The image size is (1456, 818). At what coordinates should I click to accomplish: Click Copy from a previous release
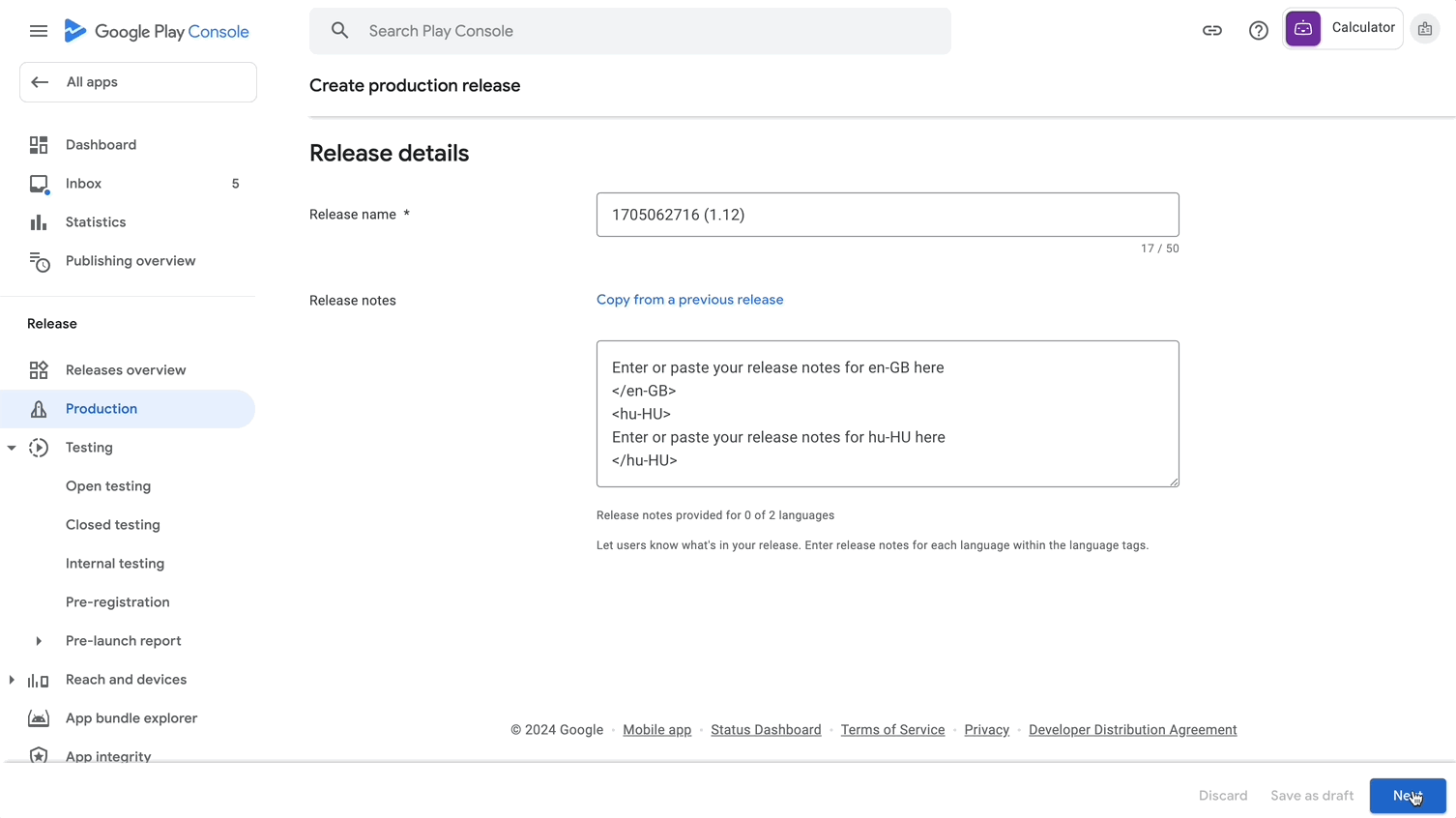(x=689, y=299)
